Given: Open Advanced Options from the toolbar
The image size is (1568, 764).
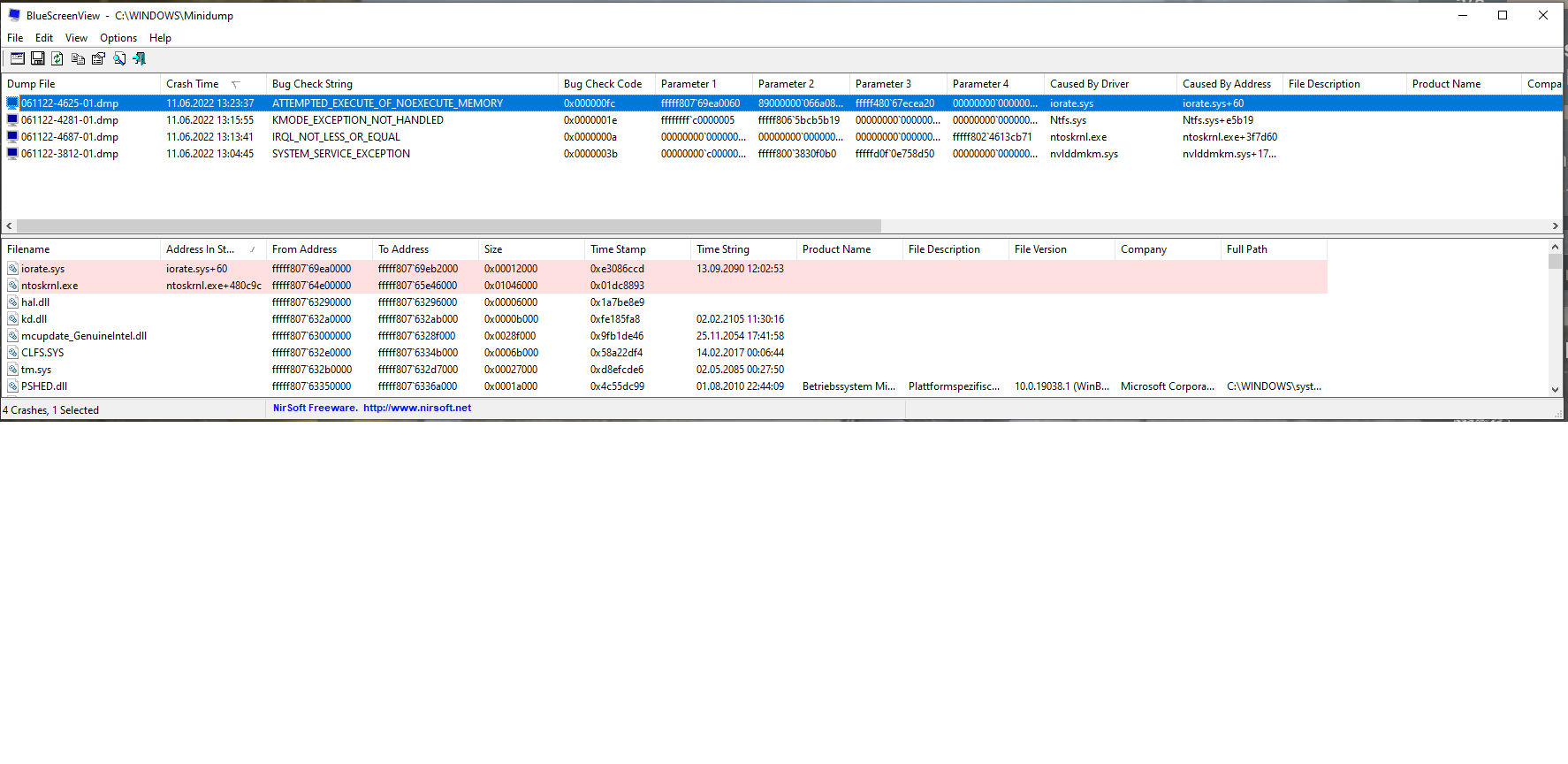Looking at the screenshot, I should click(x=18, y=58).
